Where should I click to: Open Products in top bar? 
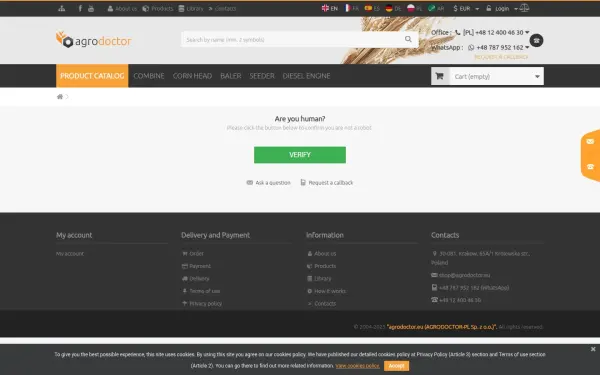158,8
